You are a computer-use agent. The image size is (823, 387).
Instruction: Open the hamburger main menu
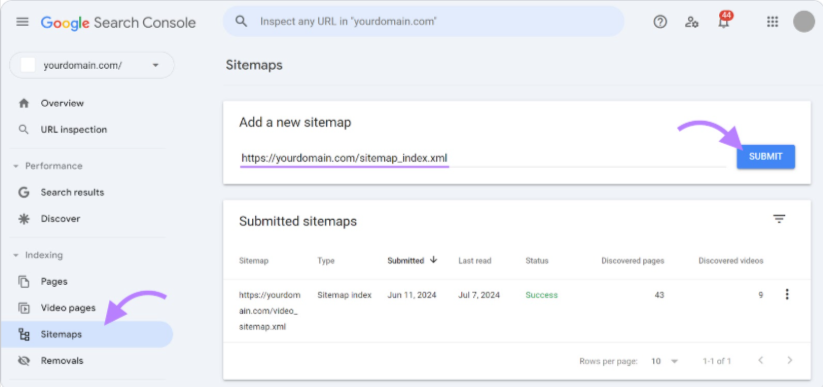click(x=23, y=22)
